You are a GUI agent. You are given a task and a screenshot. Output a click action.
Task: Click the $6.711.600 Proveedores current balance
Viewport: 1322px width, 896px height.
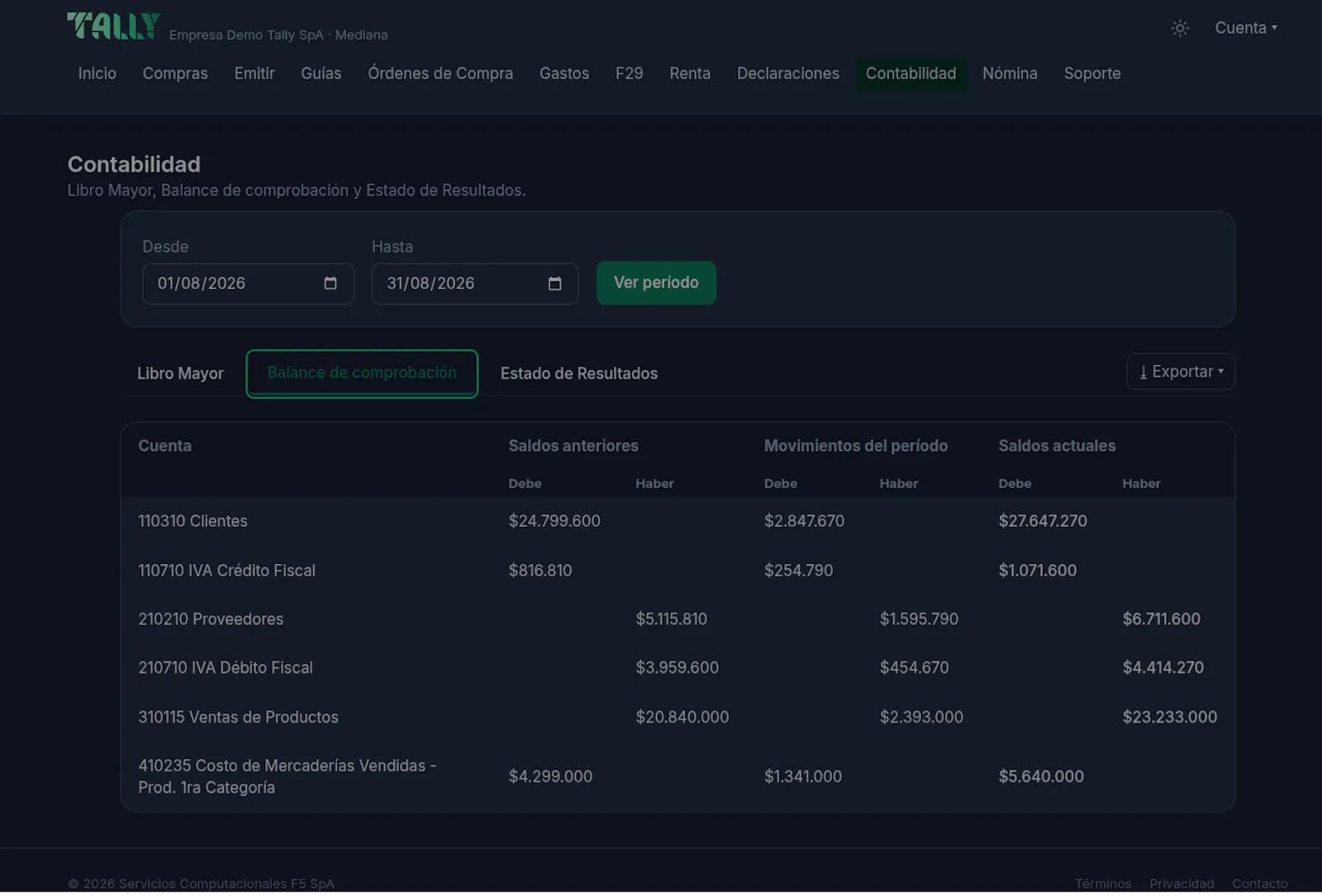click(x=1161, y=619)
